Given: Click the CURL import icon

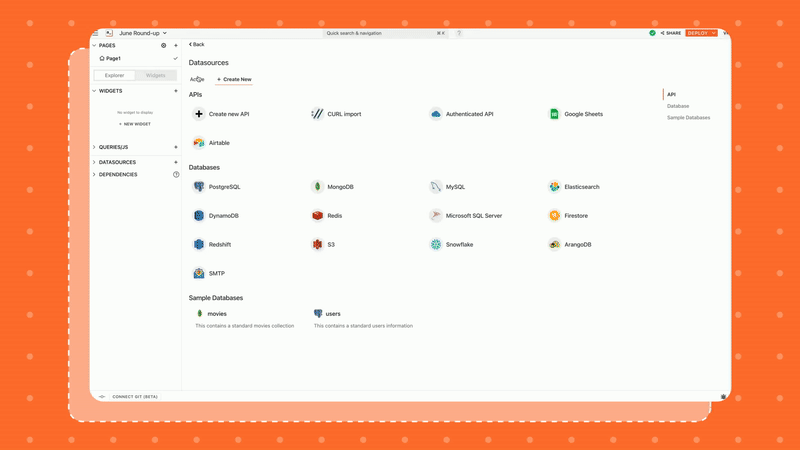Looking at the screenshot, I should [x=317, y=114].
